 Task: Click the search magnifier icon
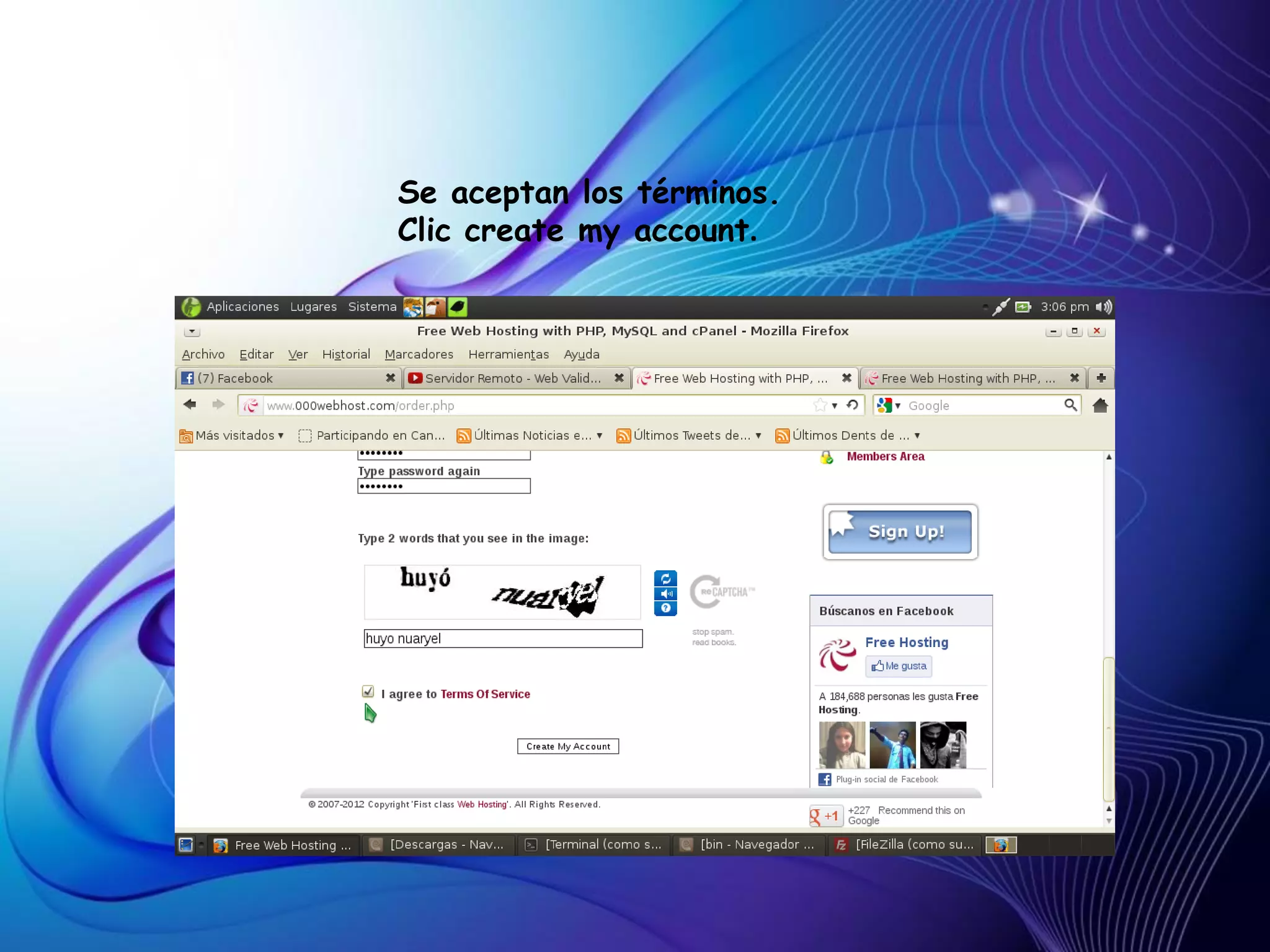tap(1070, 405)
